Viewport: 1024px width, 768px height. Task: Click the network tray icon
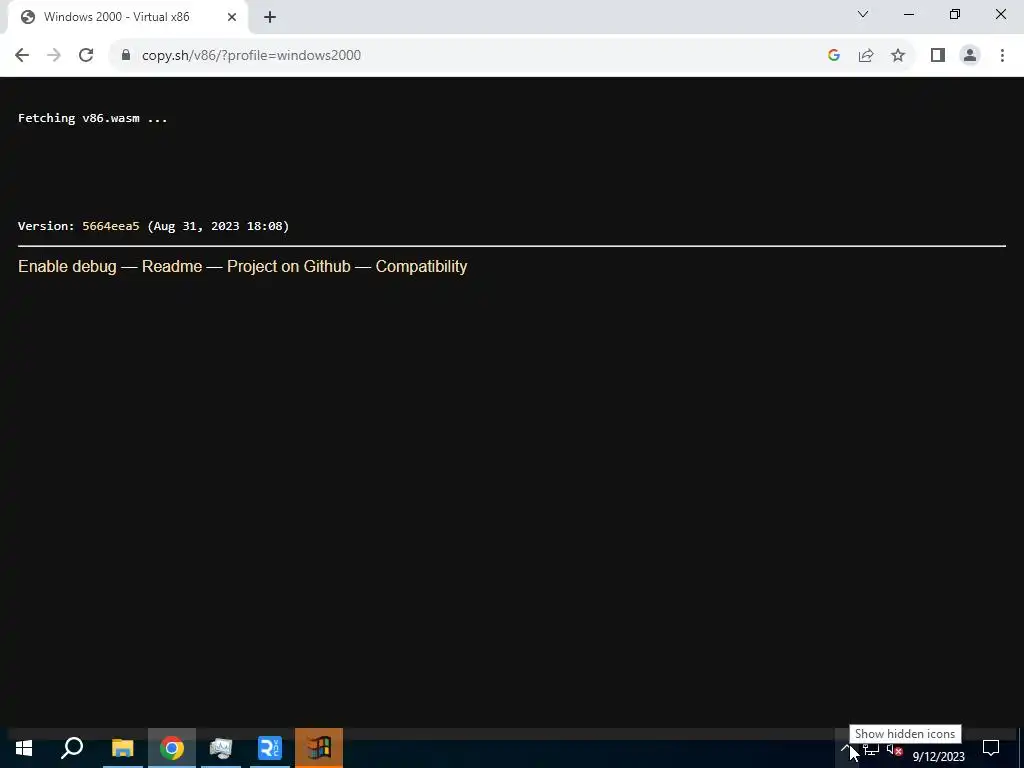point(871,749)
